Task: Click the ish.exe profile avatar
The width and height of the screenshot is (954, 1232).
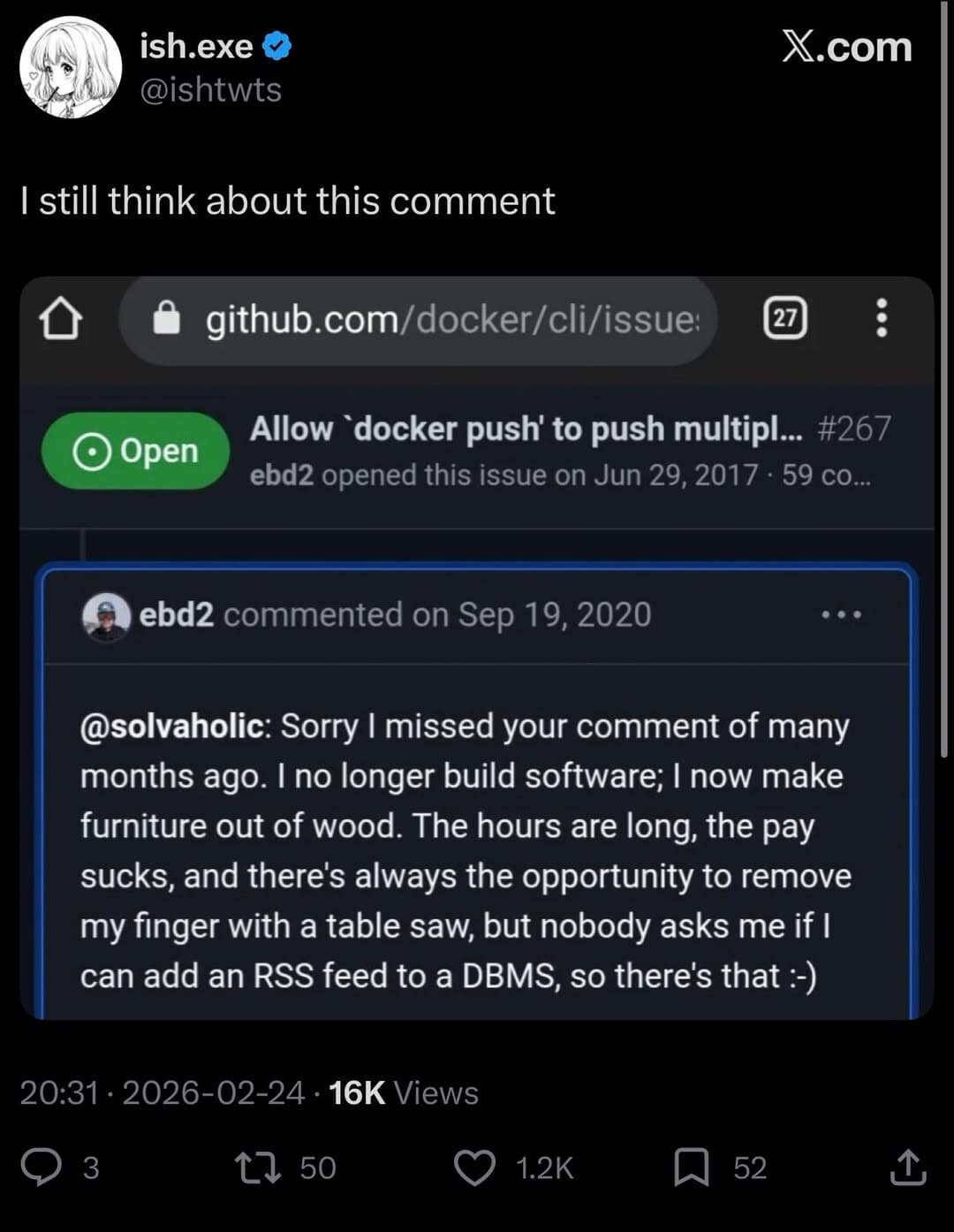Action: [x=71, y=67]
